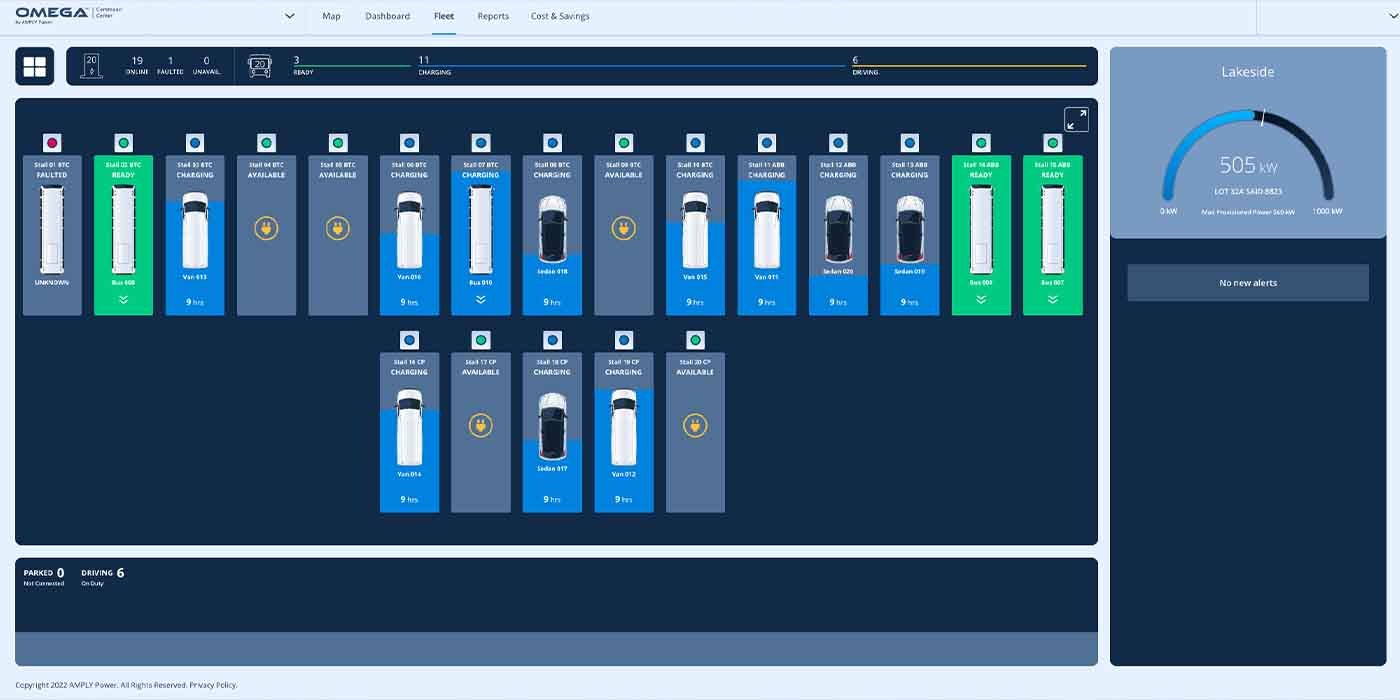Screen dimensions: 1400x700
Task: Click the green Ready progress bar
Action: [x=351, y=66]
